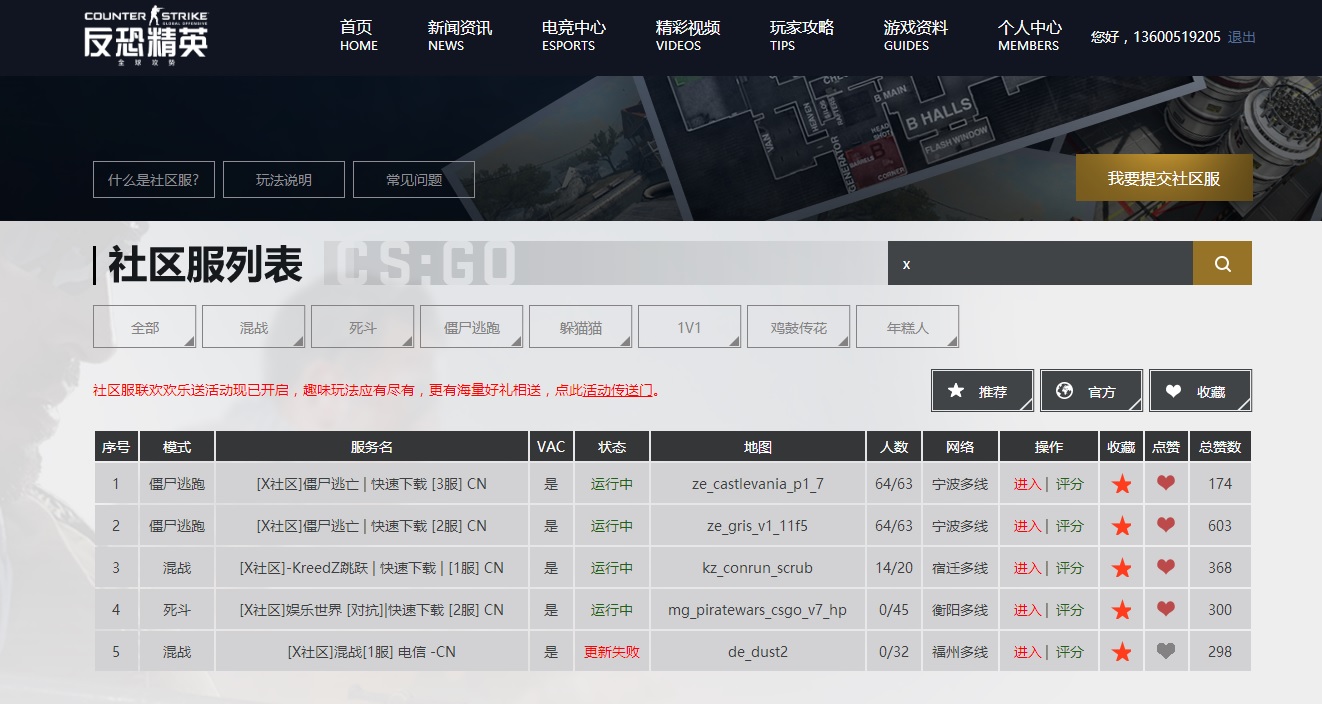
Task: Click the heart icon on the 收藏 button
Action: tap(1172, 390)
